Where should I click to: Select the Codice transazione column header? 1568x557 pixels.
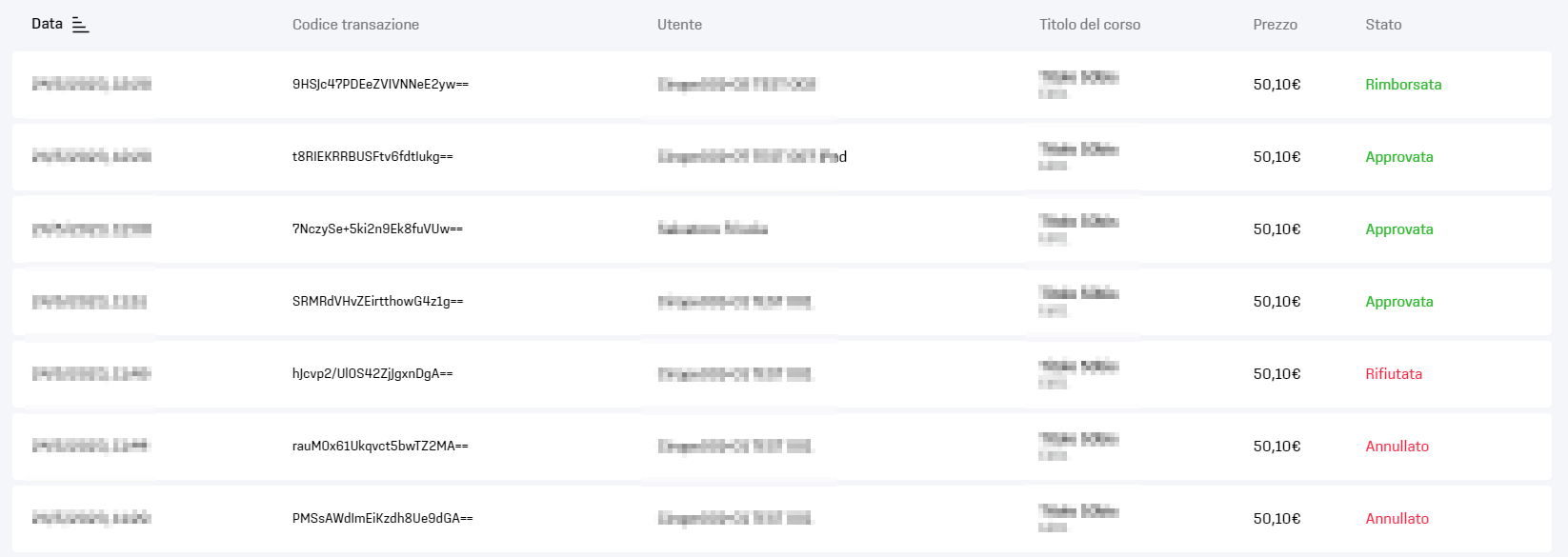pyautogui.click(x=355, y=25)
